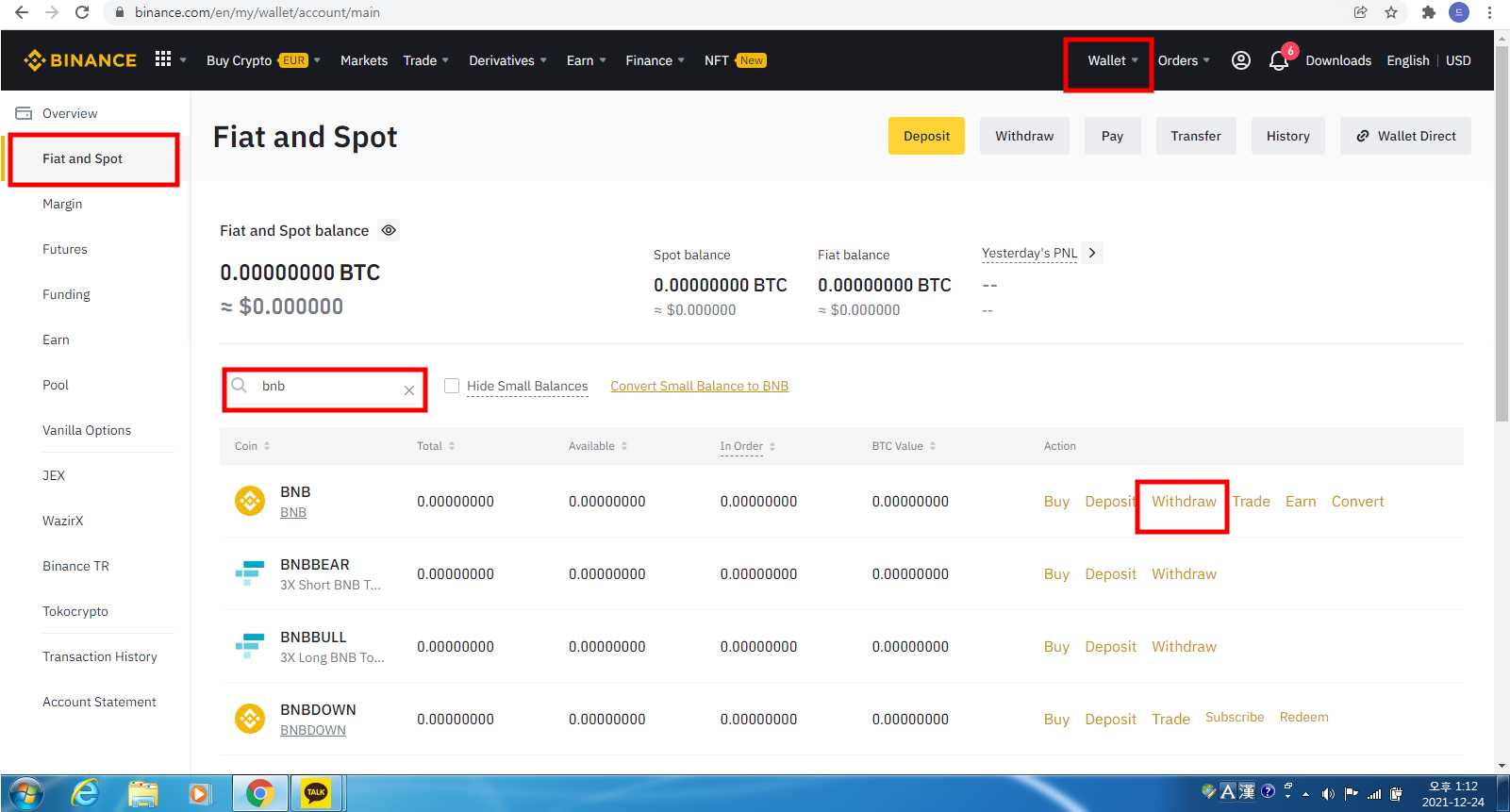Bookmark page with the star icon
1510x812 pixels.
tap(1391, 12)
